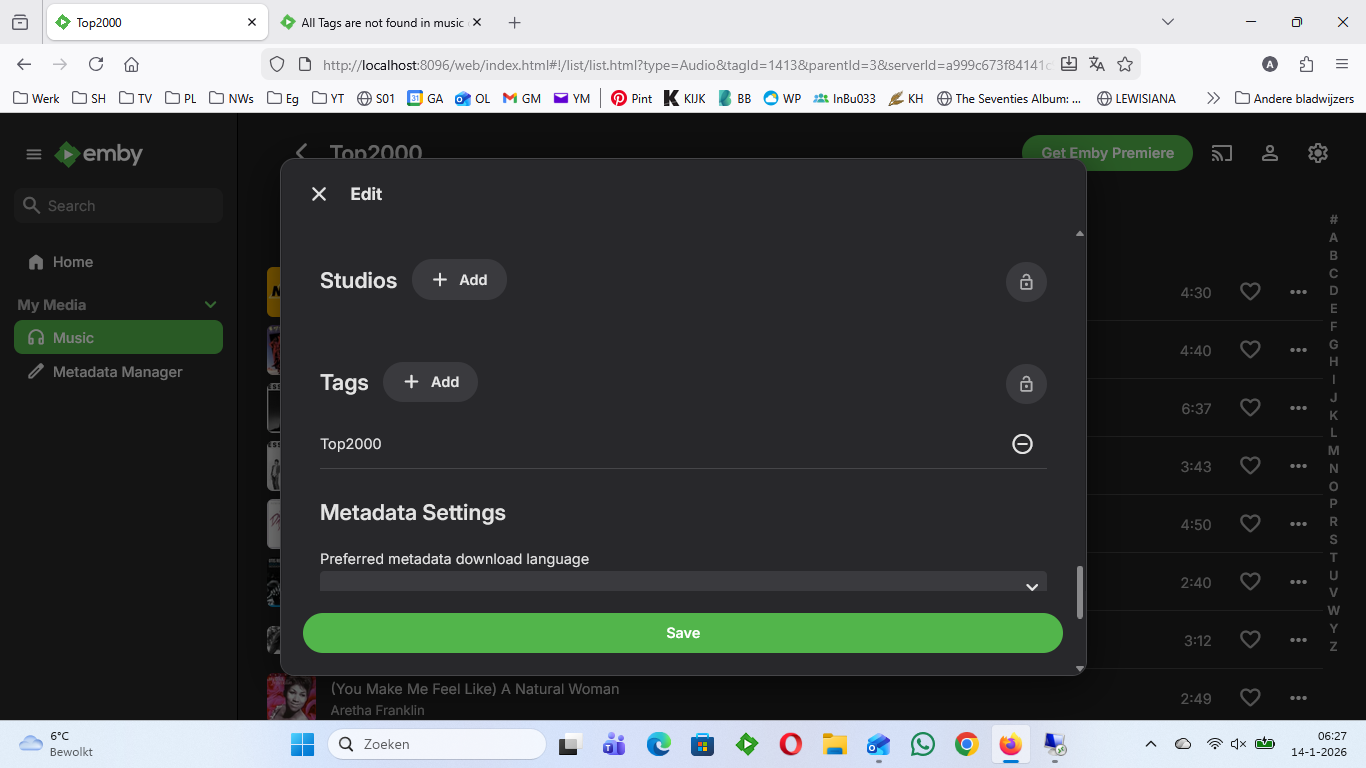
Task: Open File Explorer from the taskbar
Action: (x=834, y=744)
